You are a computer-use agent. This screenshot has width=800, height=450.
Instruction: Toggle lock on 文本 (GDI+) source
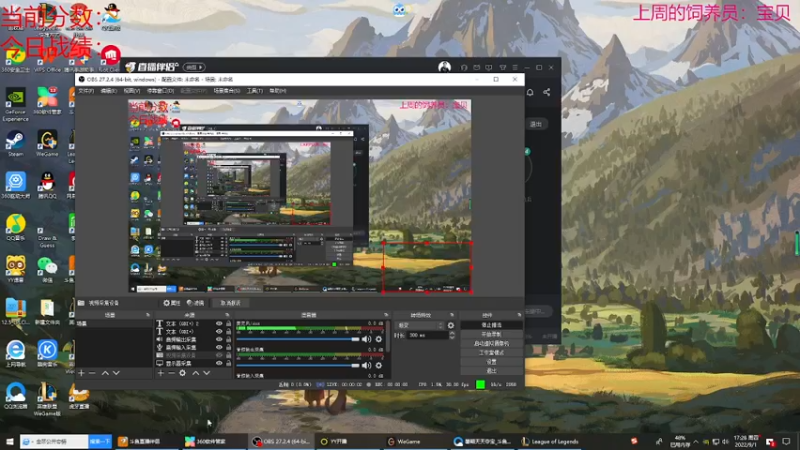(228, 332)
